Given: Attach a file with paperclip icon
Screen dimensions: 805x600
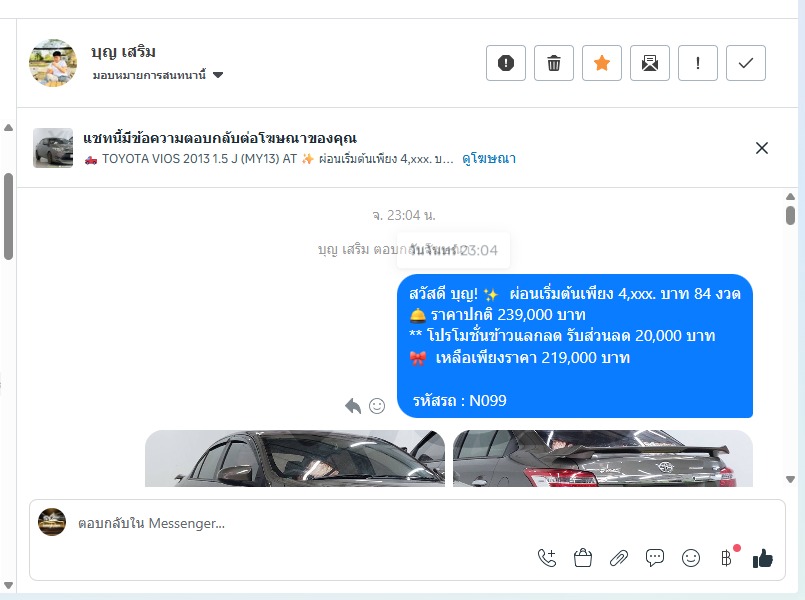Looking at the screenshot, I should click(619, 558).
